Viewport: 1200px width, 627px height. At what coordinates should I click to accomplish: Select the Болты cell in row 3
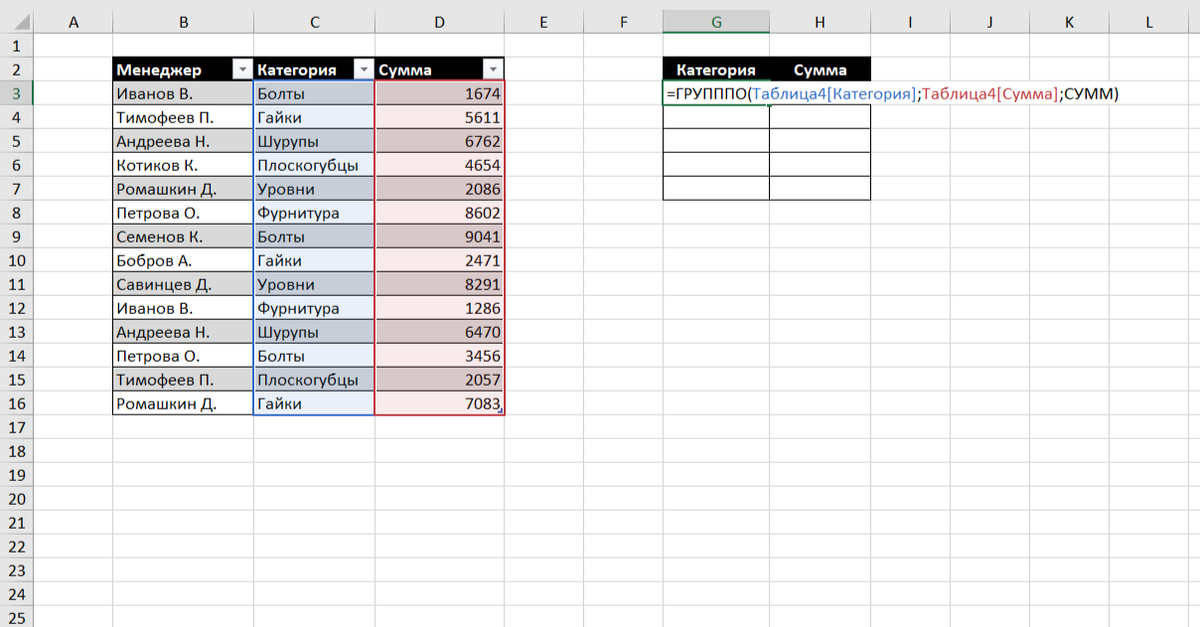click(314, 93)
